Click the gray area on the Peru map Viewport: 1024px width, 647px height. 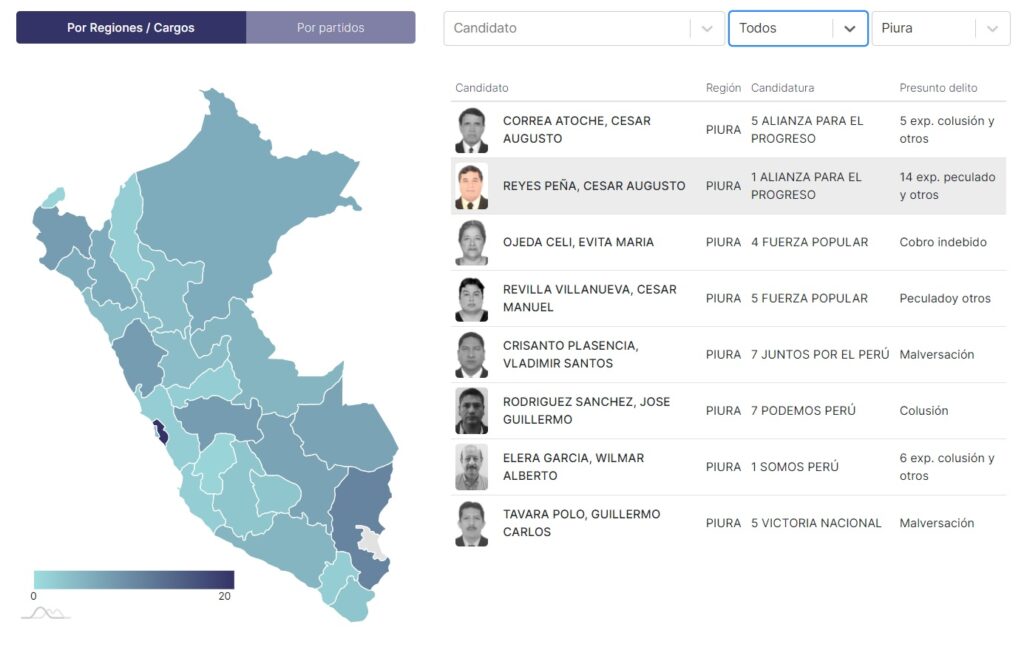click(x=373, y=543)
